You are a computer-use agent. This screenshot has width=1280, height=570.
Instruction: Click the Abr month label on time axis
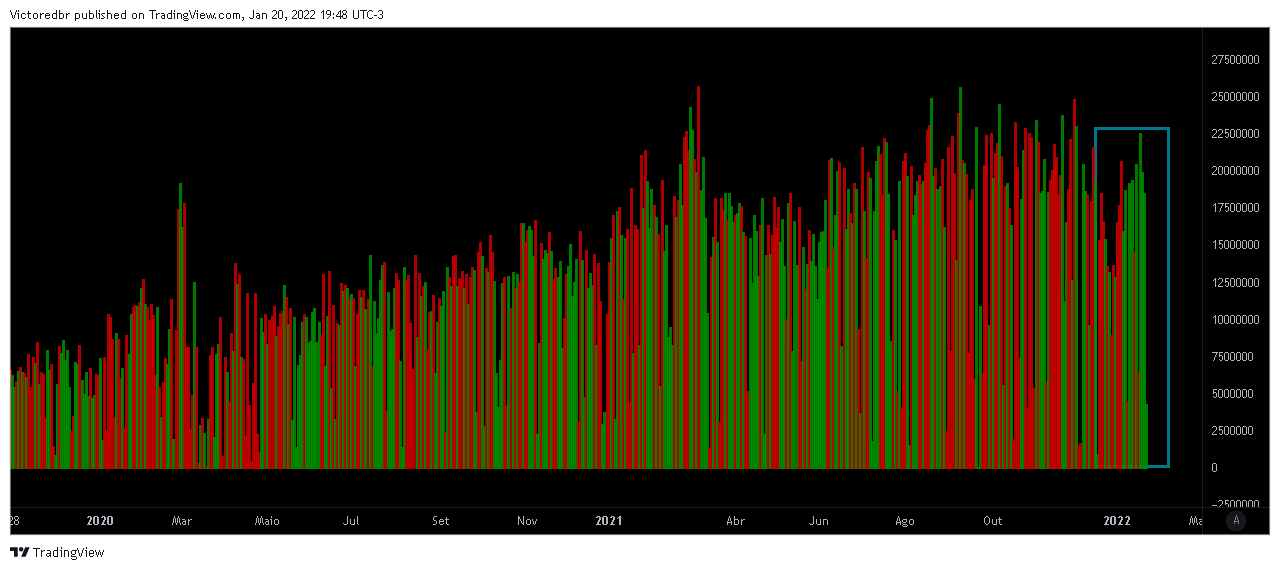[736, 521]
